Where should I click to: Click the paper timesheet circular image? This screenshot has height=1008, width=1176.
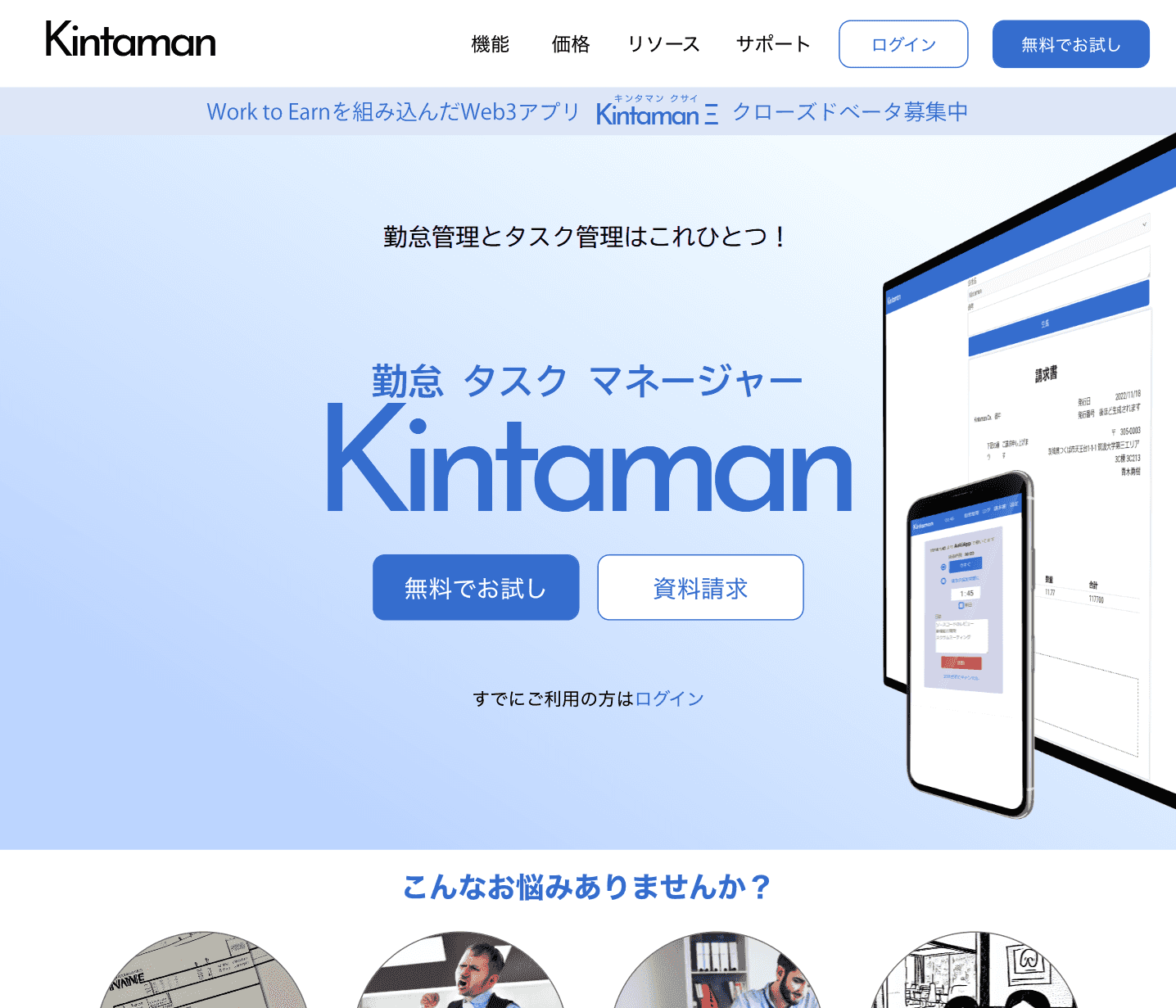coord(203,970)
